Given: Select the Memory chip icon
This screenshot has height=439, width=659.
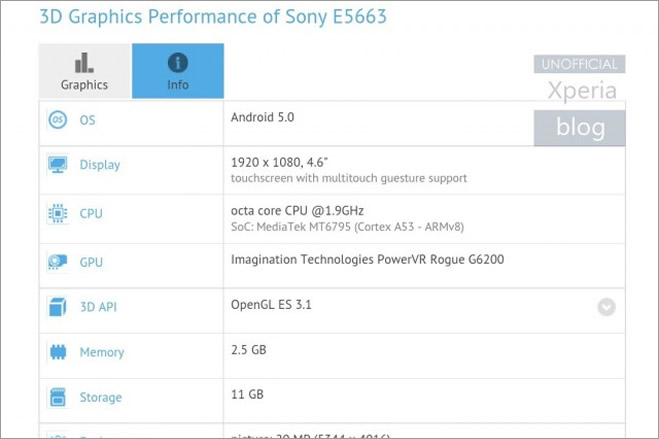Looking at the screenshot, I should pos(58,352).
